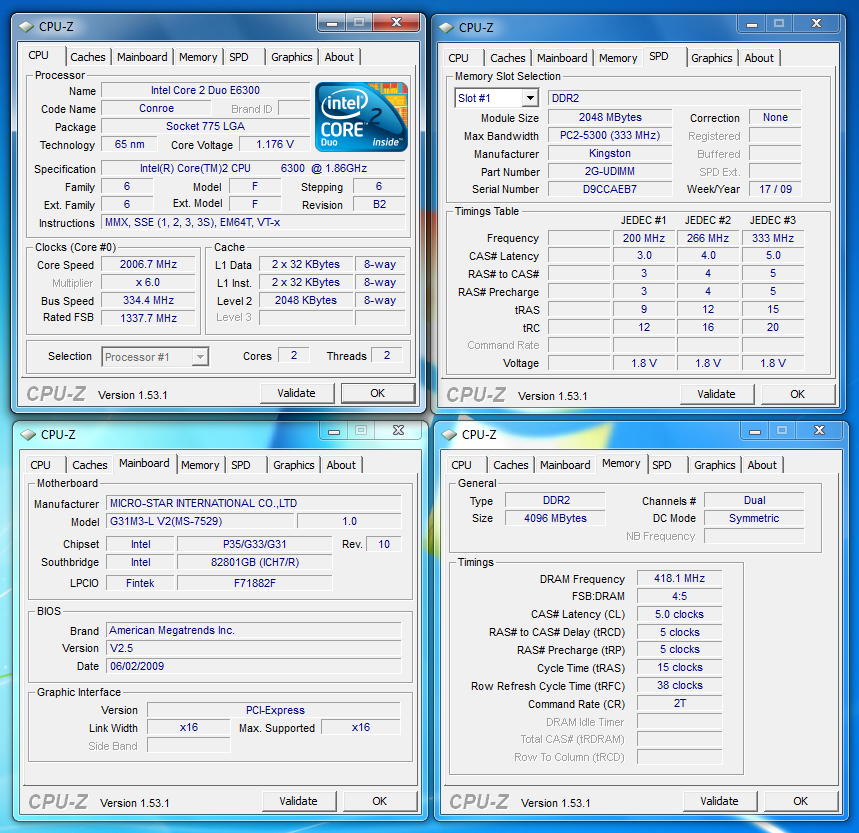
Task: Click the Intel Core 2 Duo logo in the CPU window
Action: [x=362, y=117]
